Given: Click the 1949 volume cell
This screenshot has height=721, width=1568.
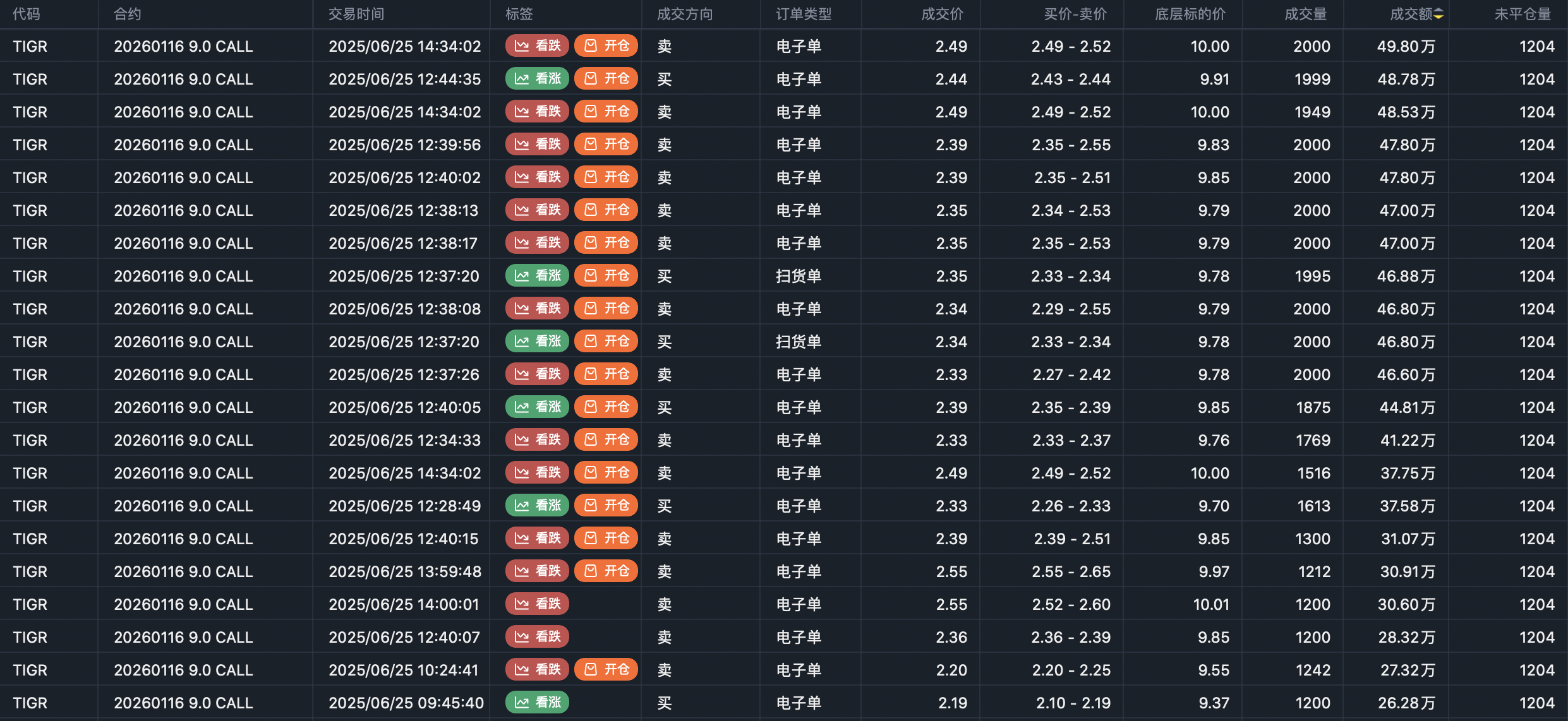Looking at the screenshot, I should pyautogui.click(x=1312, y=112).
